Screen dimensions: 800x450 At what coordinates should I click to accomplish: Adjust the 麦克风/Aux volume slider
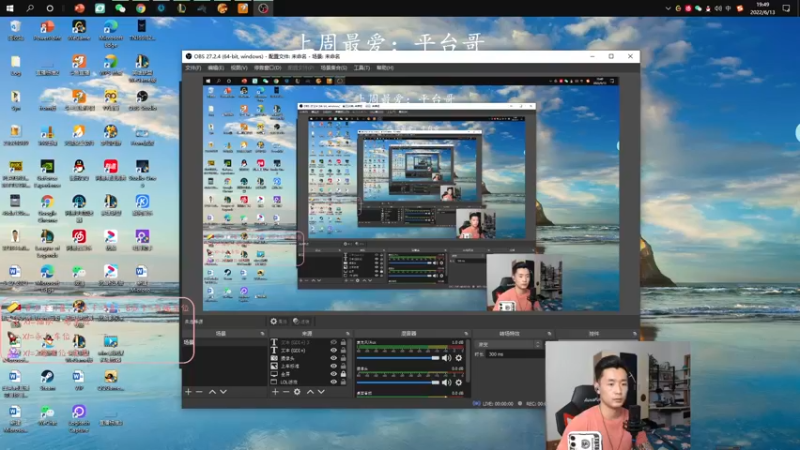click(x=398, y=358)
